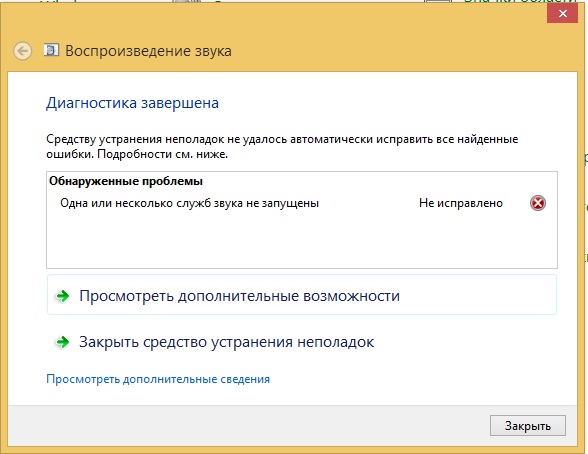Image resolution: width=588 pixels, height=454 pixels.
Task: Click the description text about Средству устранения неполадок
Action: [282, 146]
